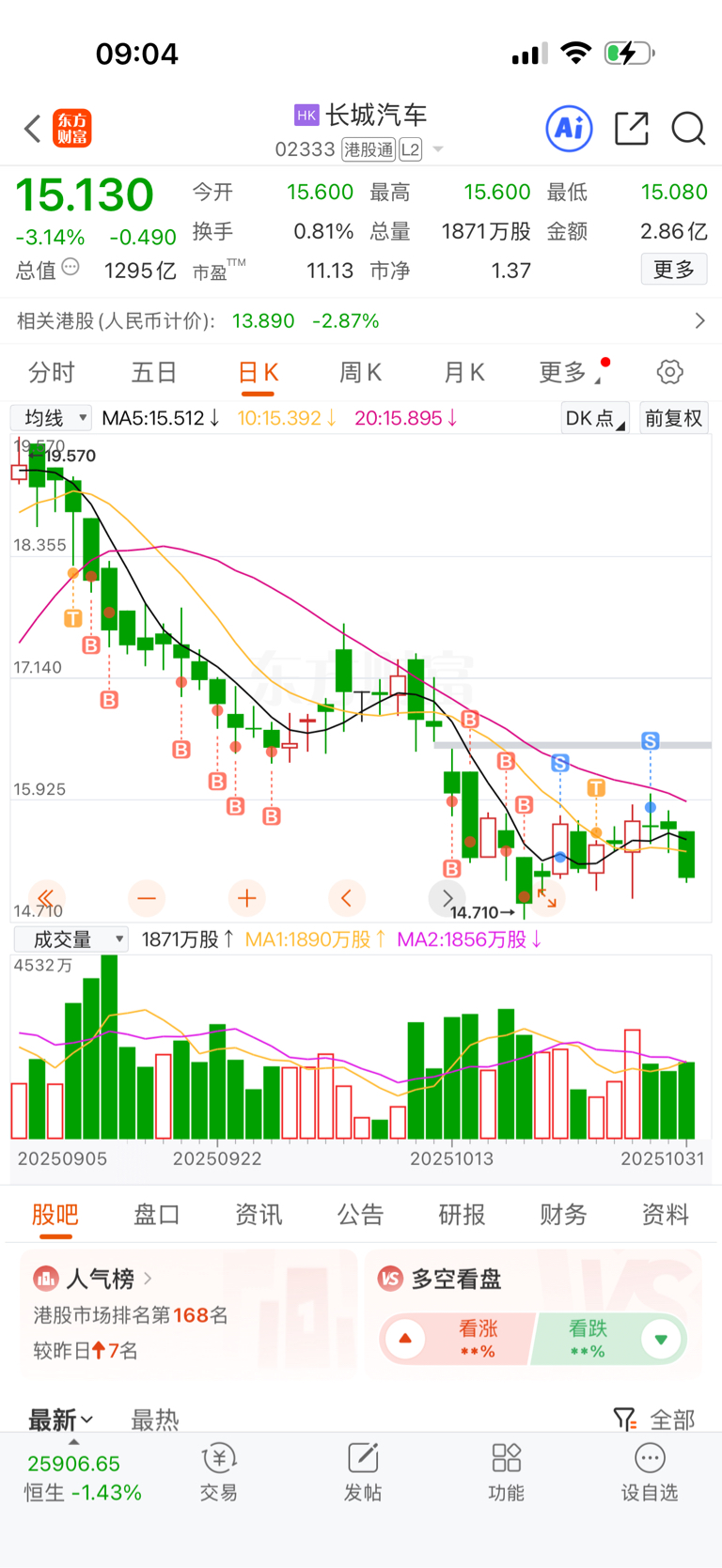The width and height of the screenshot is (722, 1568).
Task: Switch to 五日 chart tab
Action: click(x=154, y=372)
